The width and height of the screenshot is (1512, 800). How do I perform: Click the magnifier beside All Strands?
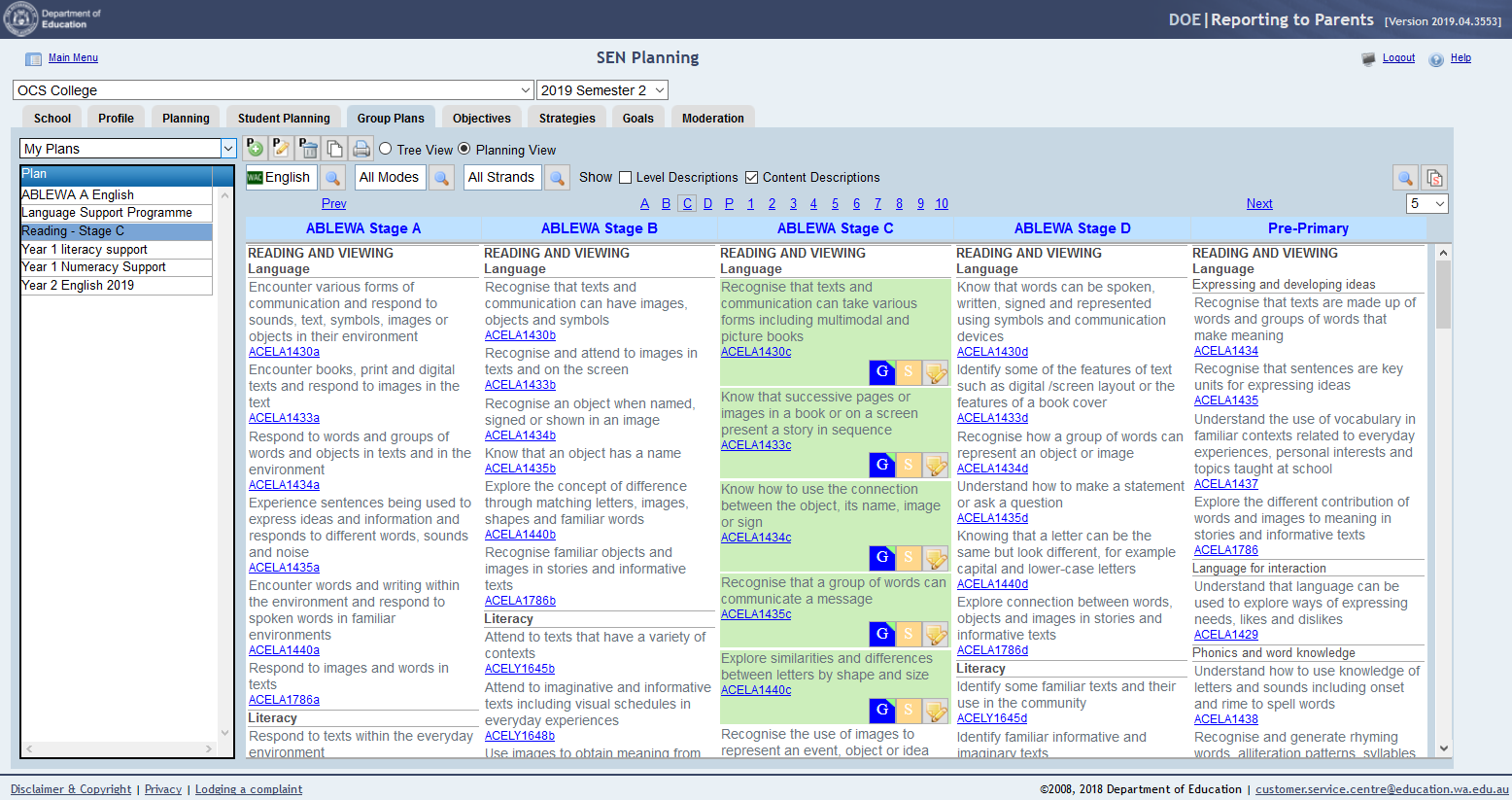point(557,178)
